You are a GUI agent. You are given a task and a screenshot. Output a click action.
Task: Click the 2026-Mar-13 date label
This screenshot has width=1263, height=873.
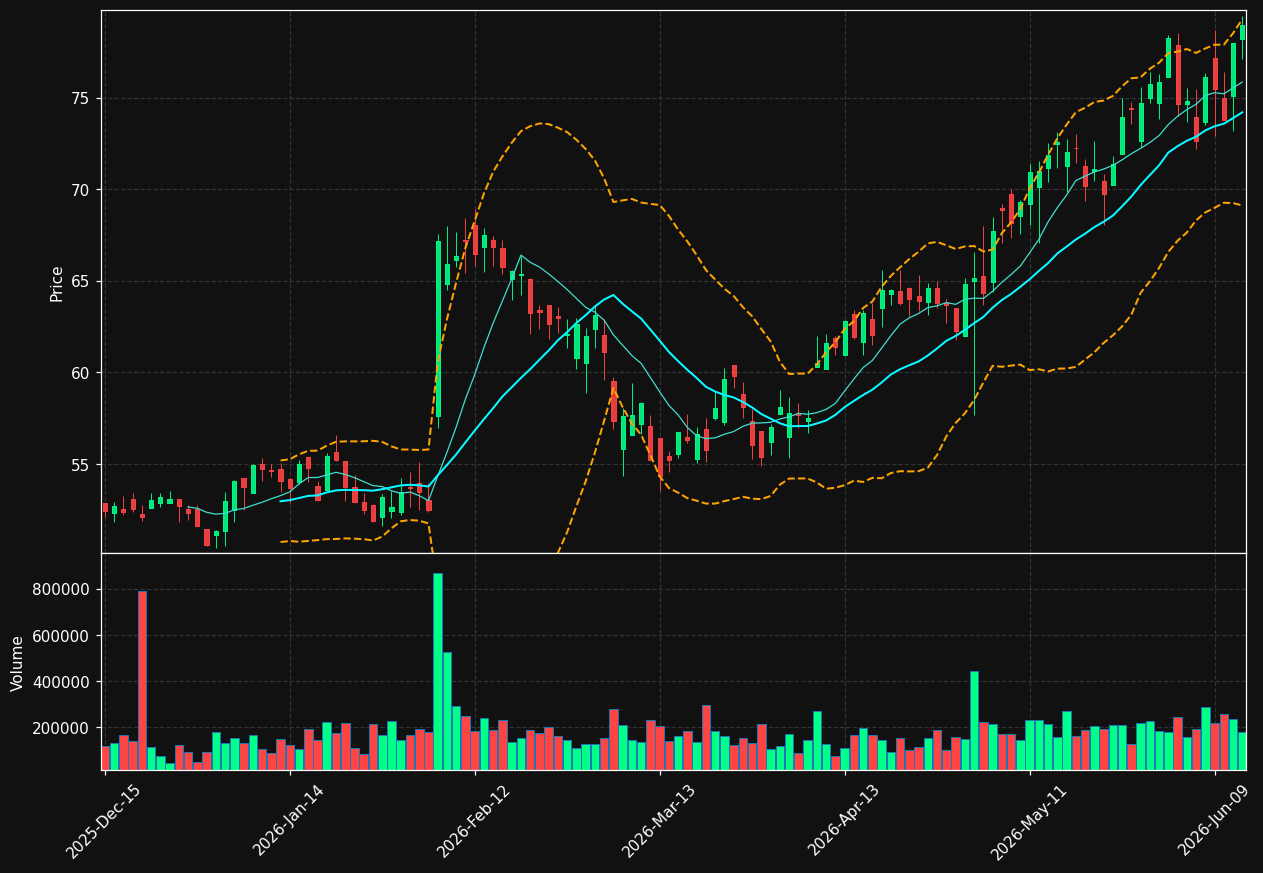(659, 820)
